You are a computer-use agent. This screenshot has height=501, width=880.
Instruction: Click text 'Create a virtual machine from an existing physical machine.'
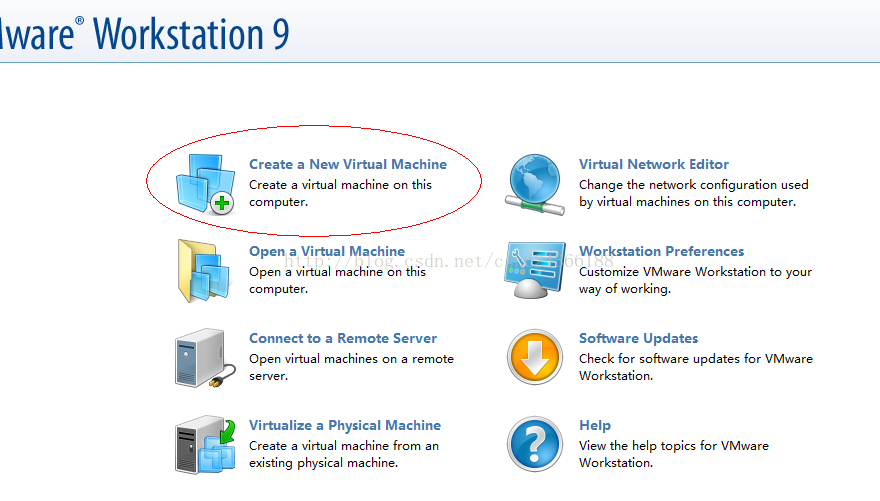point(344,454)
